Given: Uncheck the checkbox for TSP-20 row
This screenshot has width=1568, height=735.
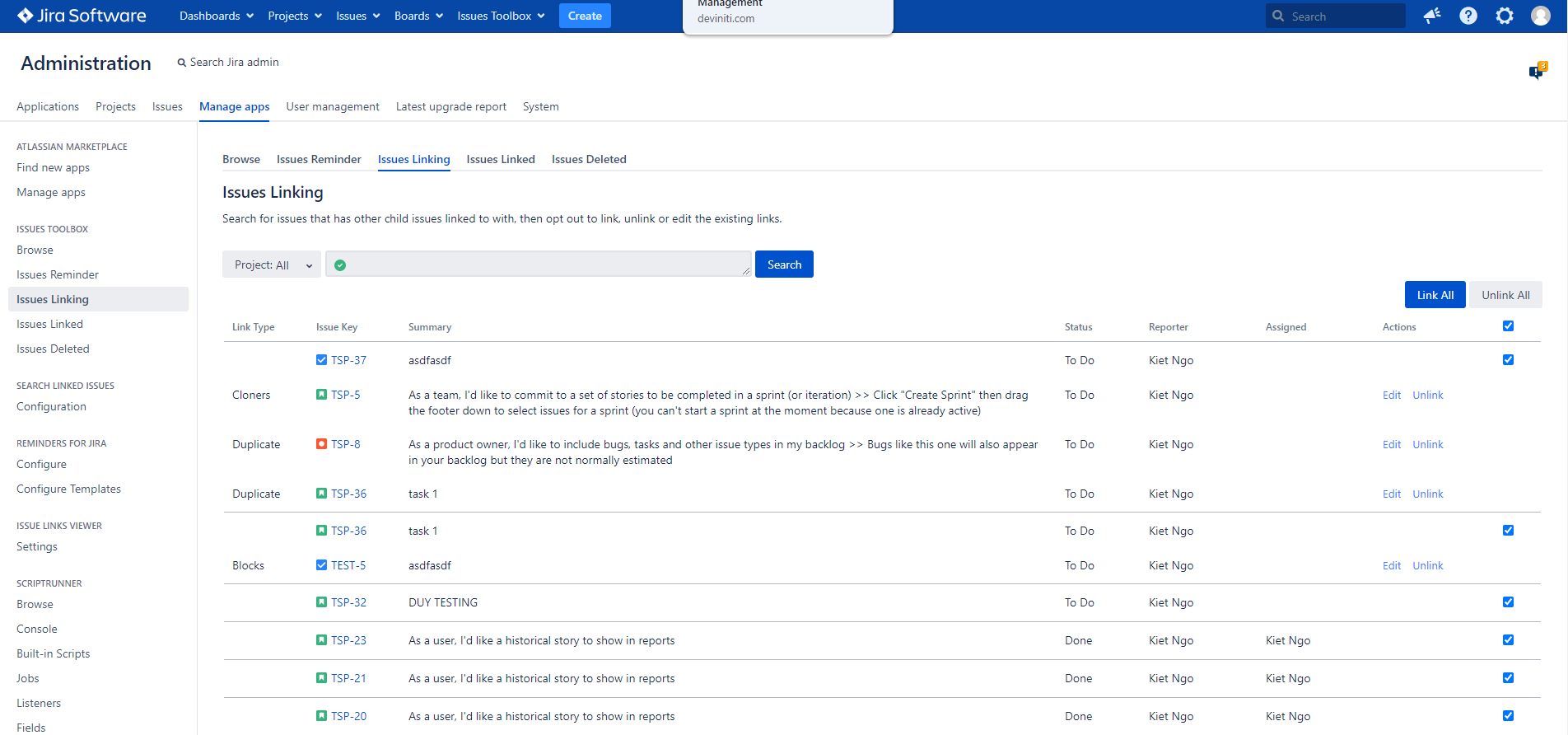Looking at the screenshot, I should [1508, 716].
